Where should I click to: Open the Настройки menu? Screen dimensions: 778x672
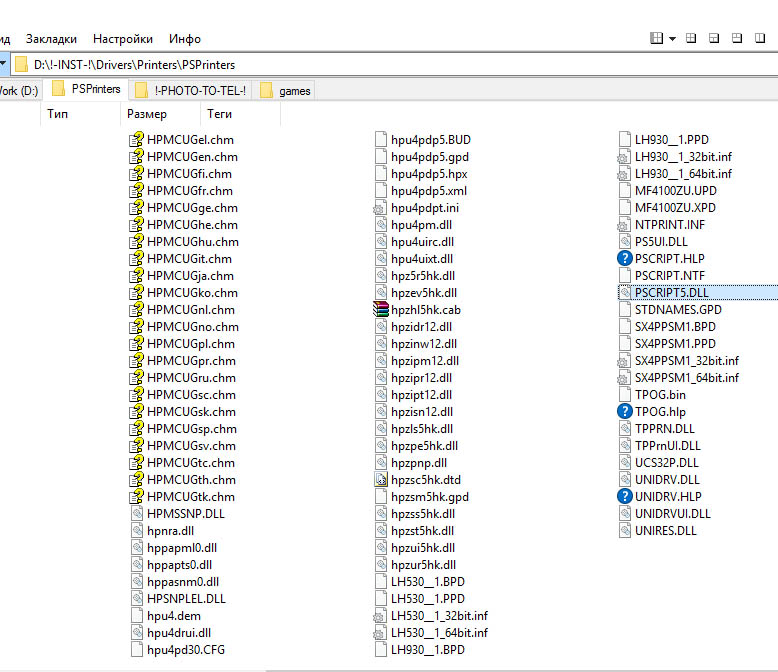click(x=123, y=39)
